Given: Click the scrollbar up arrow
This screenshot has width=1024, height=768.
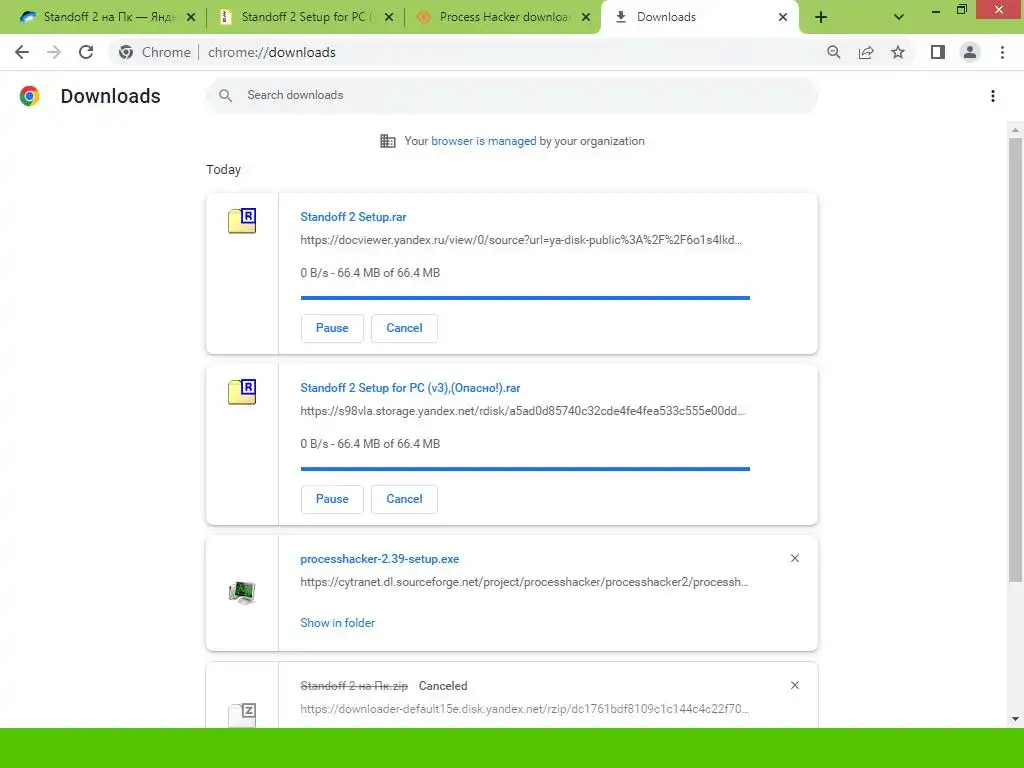Looking at the screenshot, I should point(1015,131).
